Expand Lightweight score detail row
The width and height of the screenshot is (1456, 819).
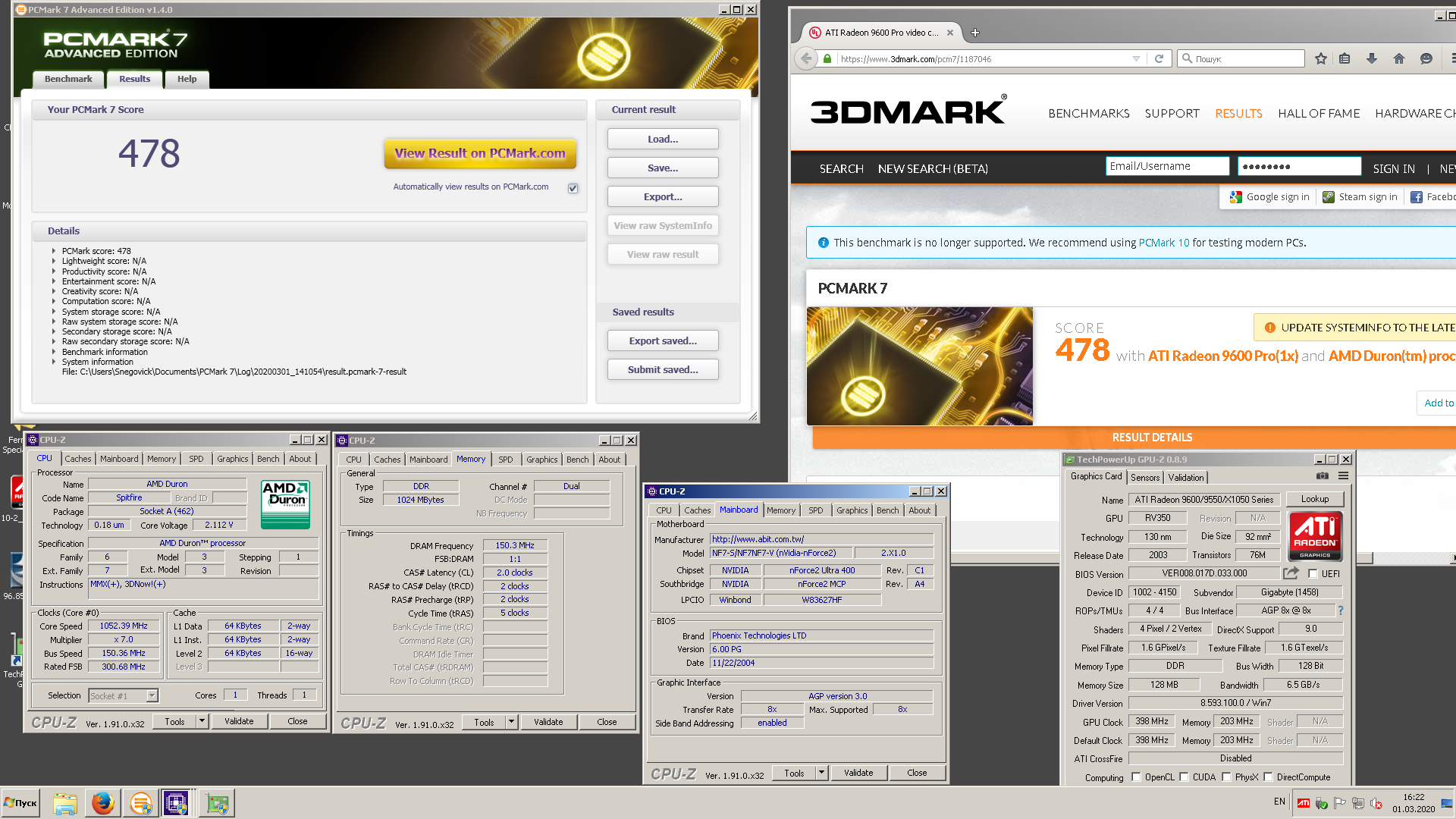pyautogui.click(x=54, y=261)
